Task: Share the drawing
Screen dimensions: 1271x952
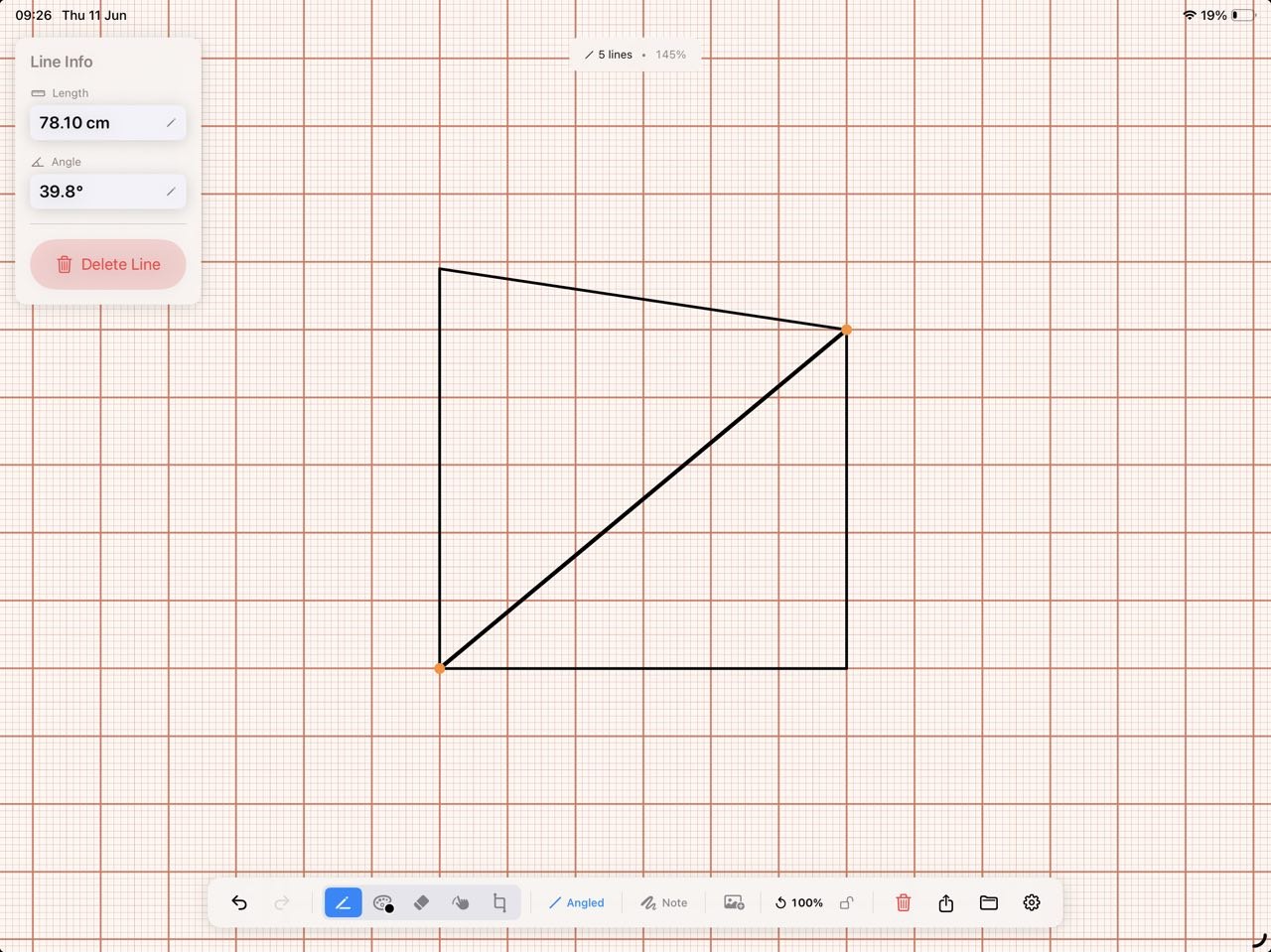Action: pos(946,902)
